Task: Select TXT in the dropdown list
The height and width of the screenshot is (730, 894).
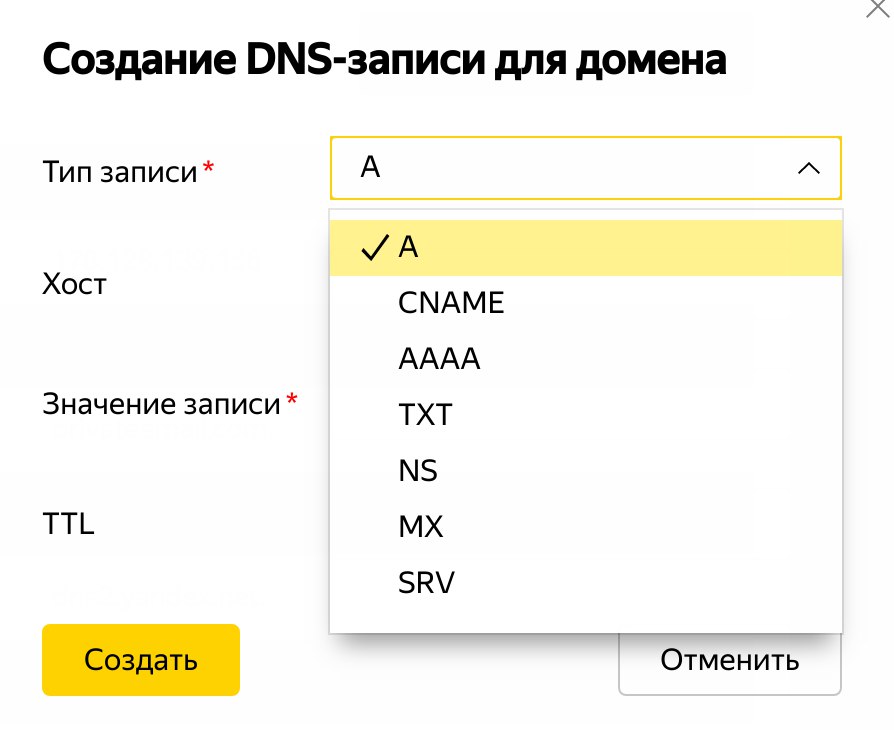Action: (586, 415)
